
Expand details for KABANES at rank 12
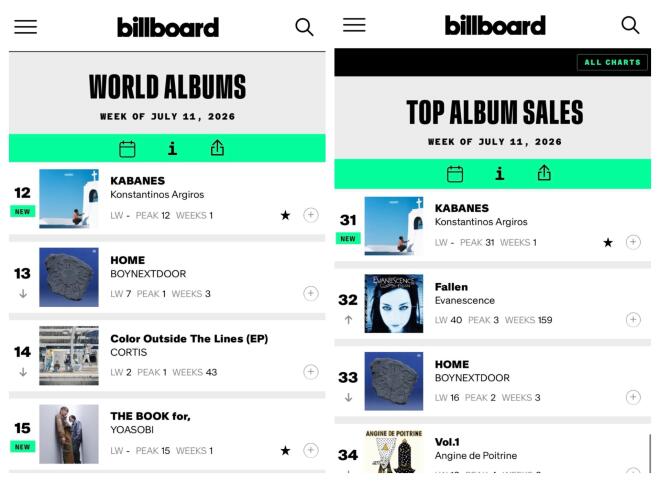coord(311,215)
